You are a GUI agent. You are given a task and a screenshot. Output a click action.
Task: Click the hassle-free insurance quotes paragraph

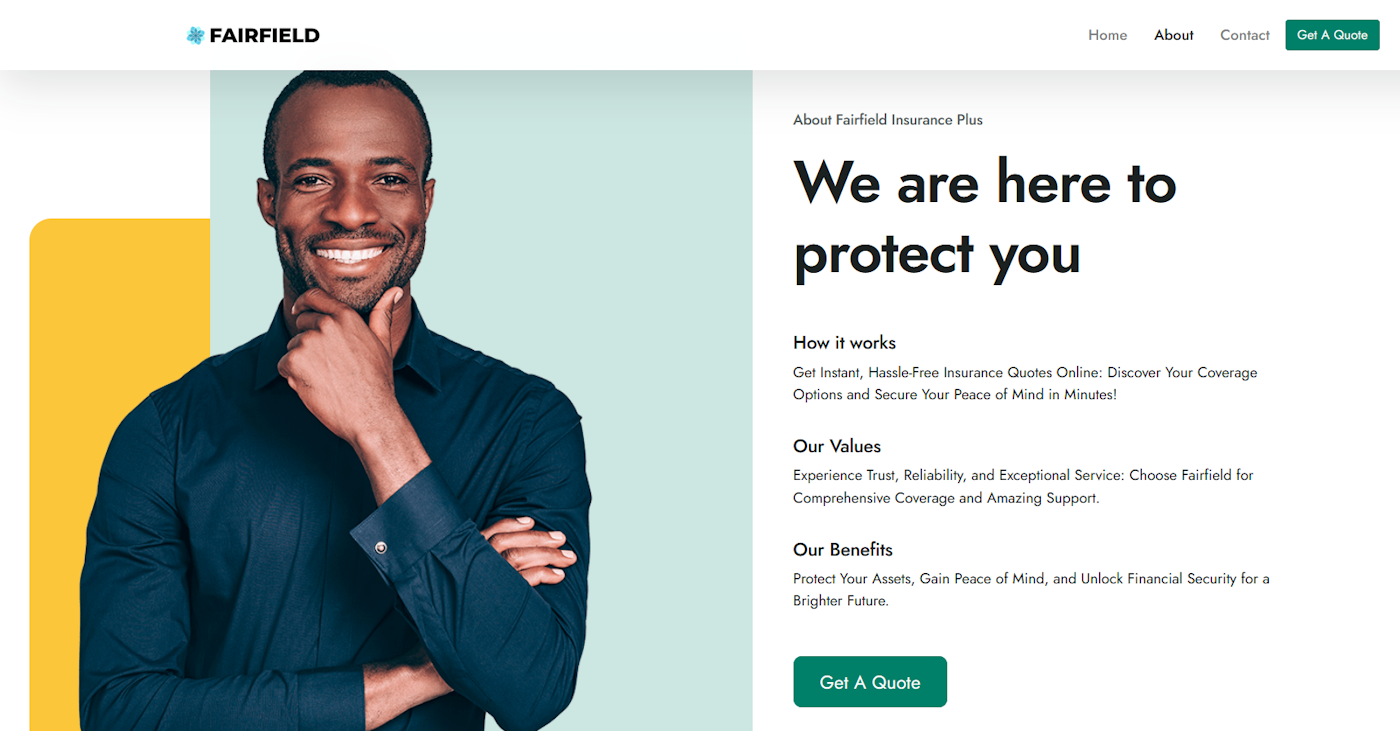[x=1025, y=384]
